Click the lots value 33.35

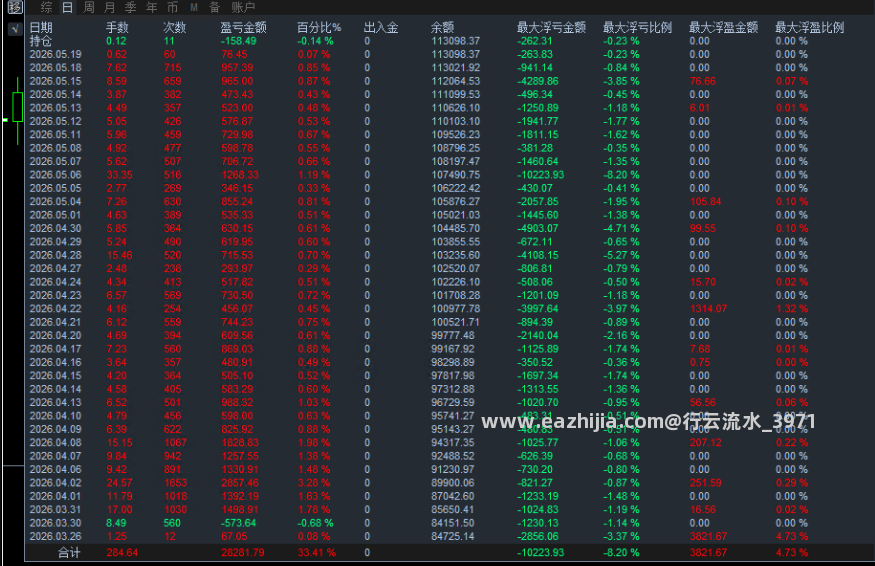119,175
